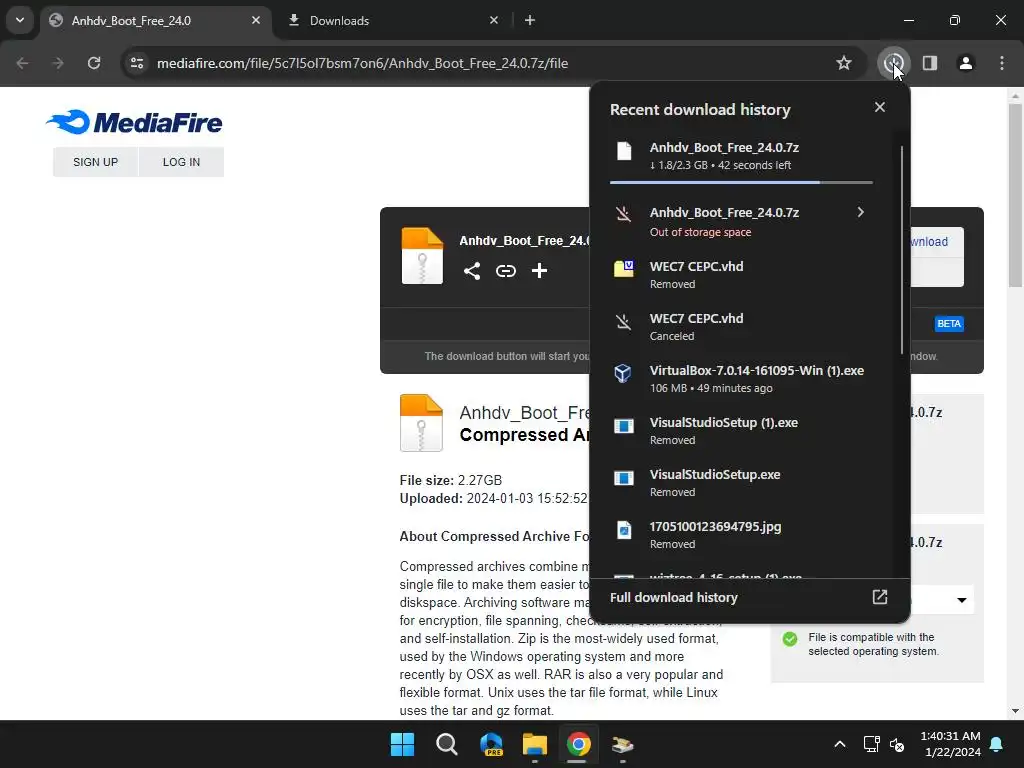Switch to the Anhdv_Boot_Free_24.0 tab
Image resolution: width=1024 pixels, height=768 pixels.
tap(155, 21)
